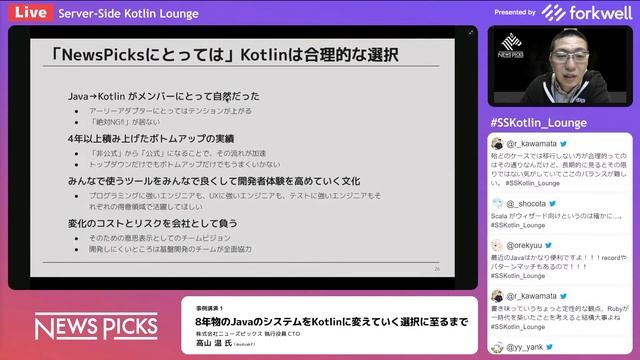Click the #SSKotlin_Lounge tag in the @orekyuu tweet
The height and width of the screenshot is (360, 640).
click(x=518, y=276)
